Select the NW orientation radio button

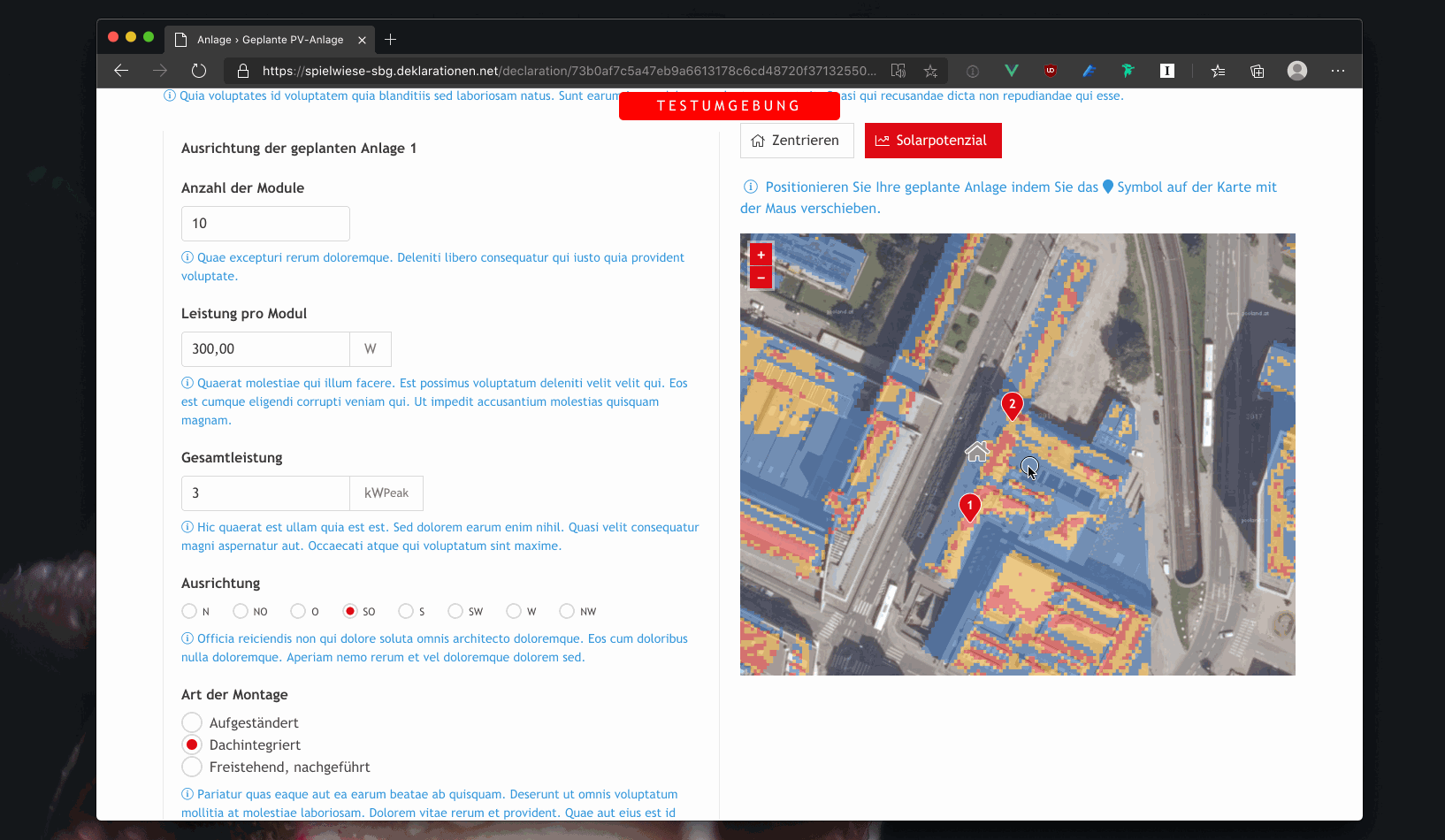point(567,611)
